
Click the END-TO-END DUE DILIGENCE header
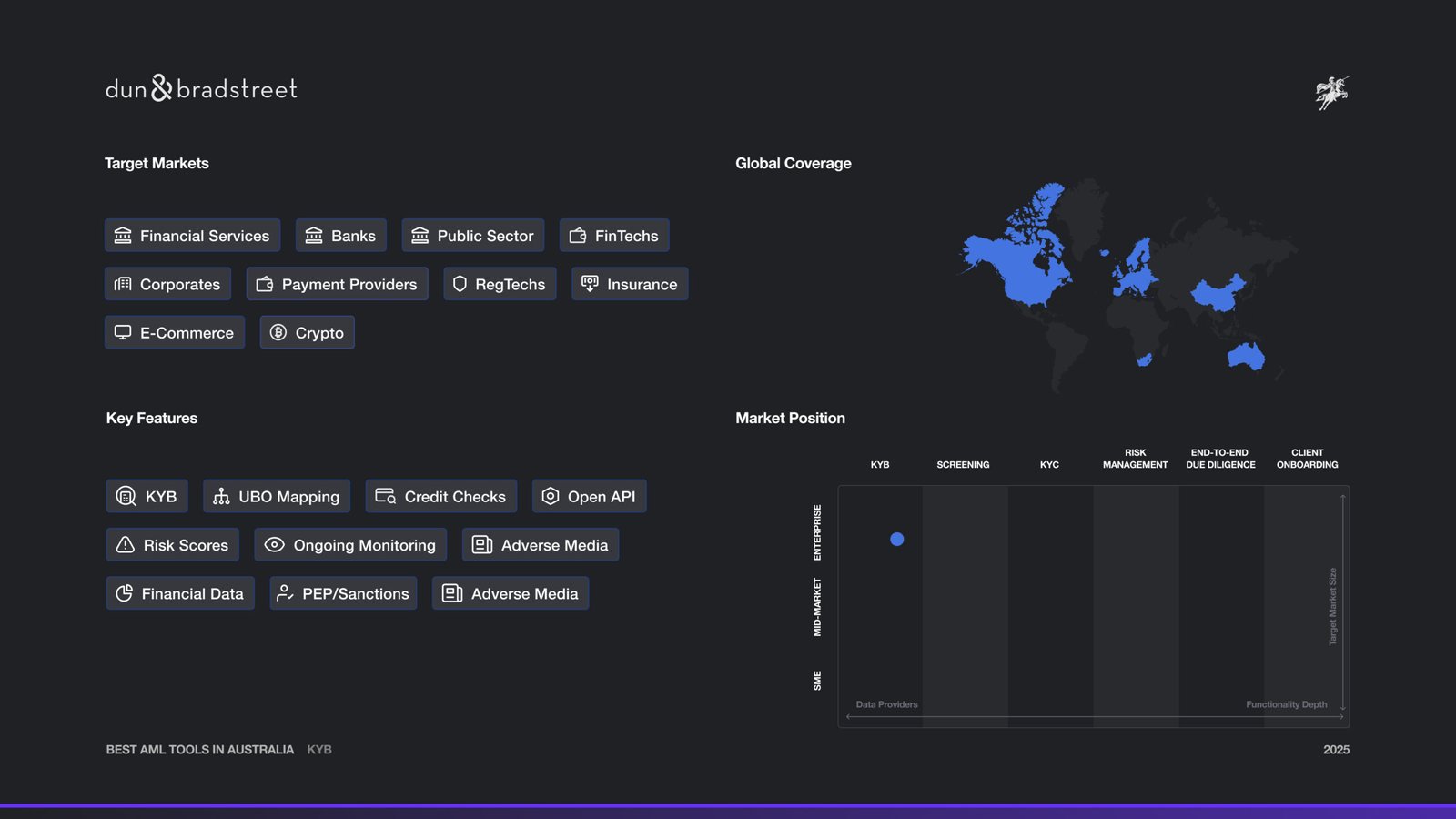(x=1220, y=459)
